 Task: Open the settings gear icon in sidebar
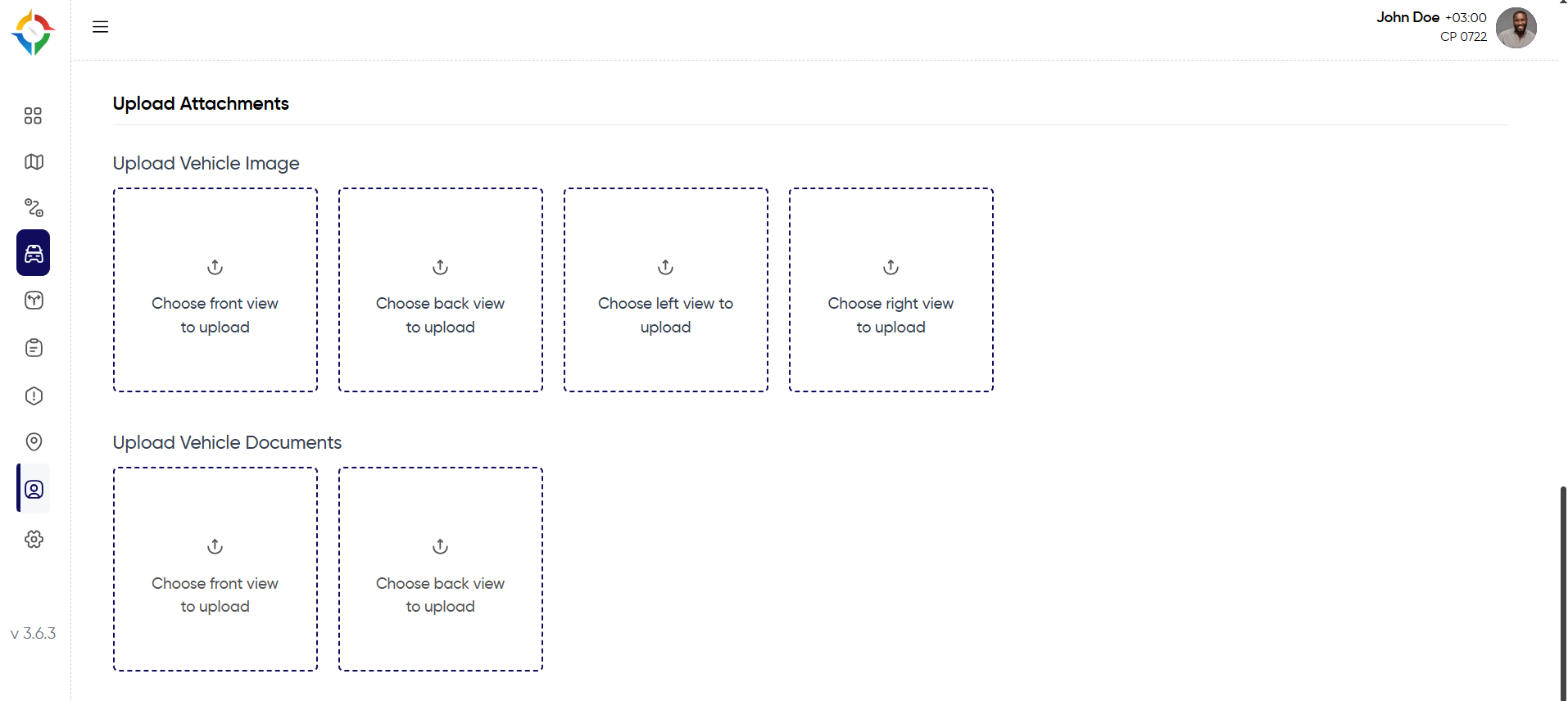pos(34,539)
